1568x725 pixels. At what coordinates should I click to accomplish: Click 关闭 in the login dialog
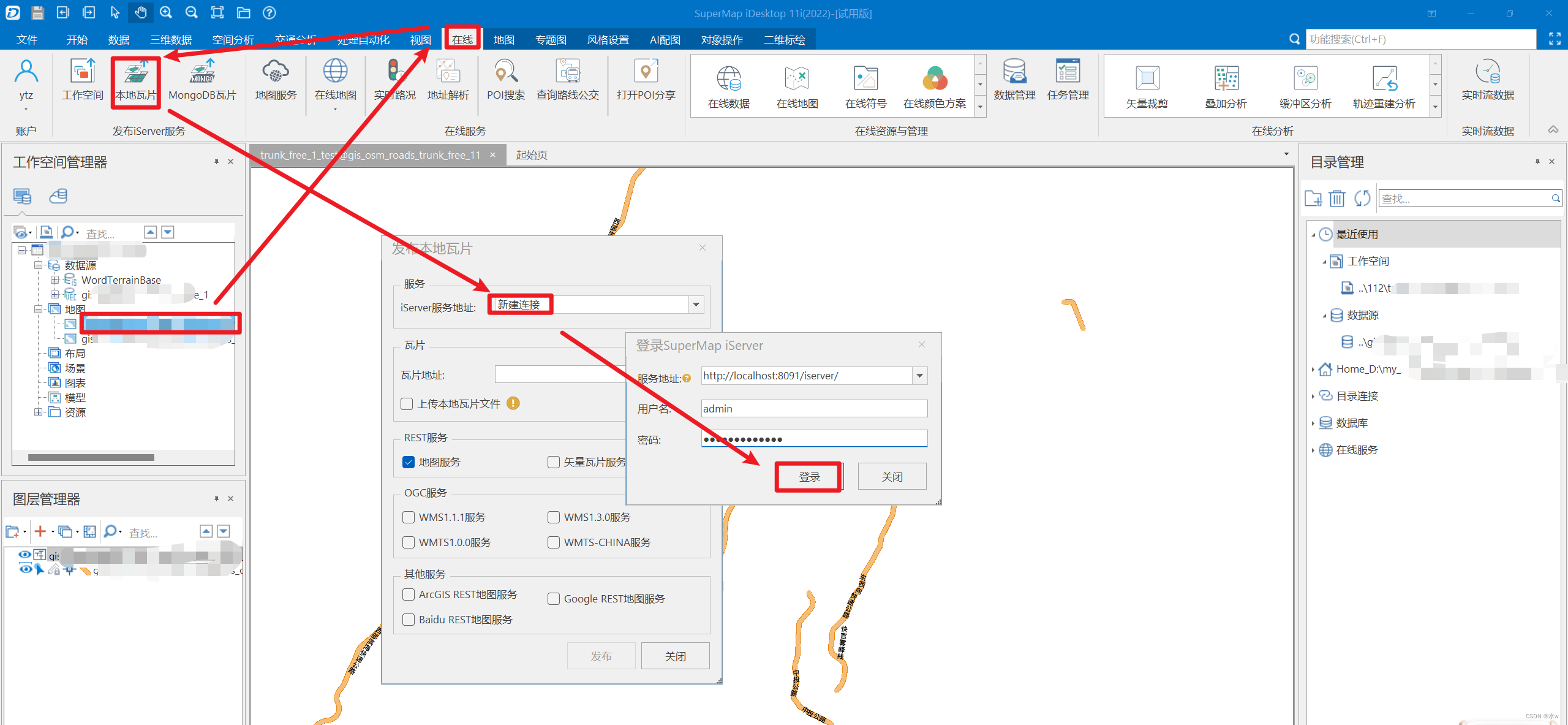pos(892,477)
